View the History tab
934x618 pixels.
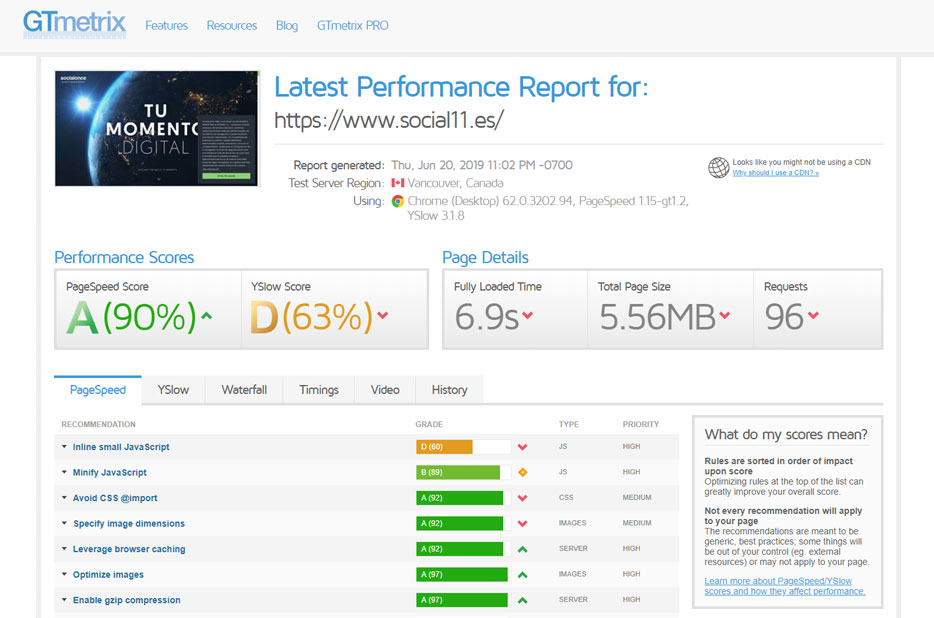point(449,390)
